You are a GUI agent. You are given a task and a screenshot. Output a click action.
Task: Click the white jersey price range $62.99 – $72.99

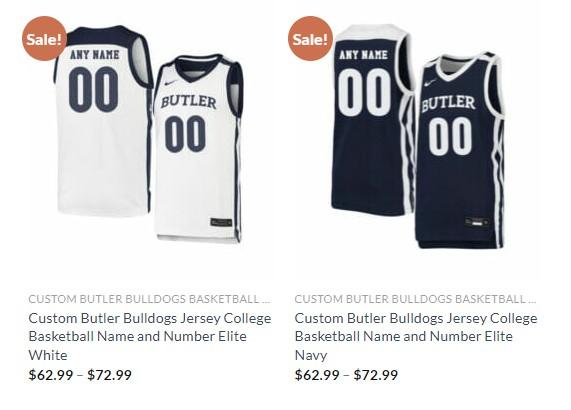pos(80,375)
